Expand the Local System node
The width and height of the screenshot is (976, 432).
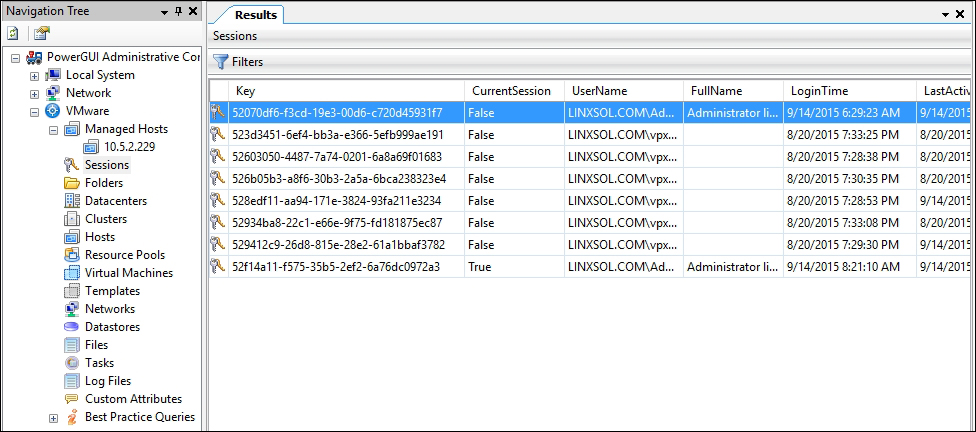tap(35, 75)
